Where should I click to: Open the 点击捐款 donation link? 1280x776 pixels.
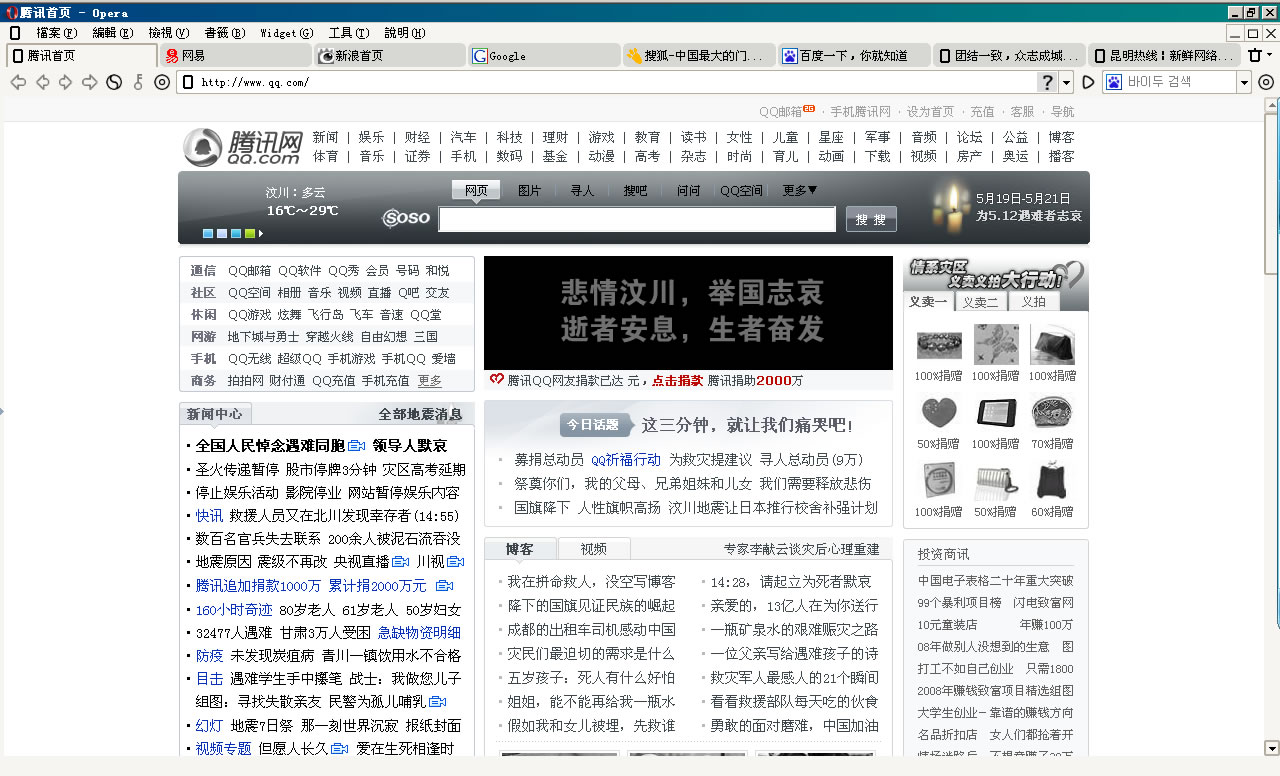[x=678, y=380]
